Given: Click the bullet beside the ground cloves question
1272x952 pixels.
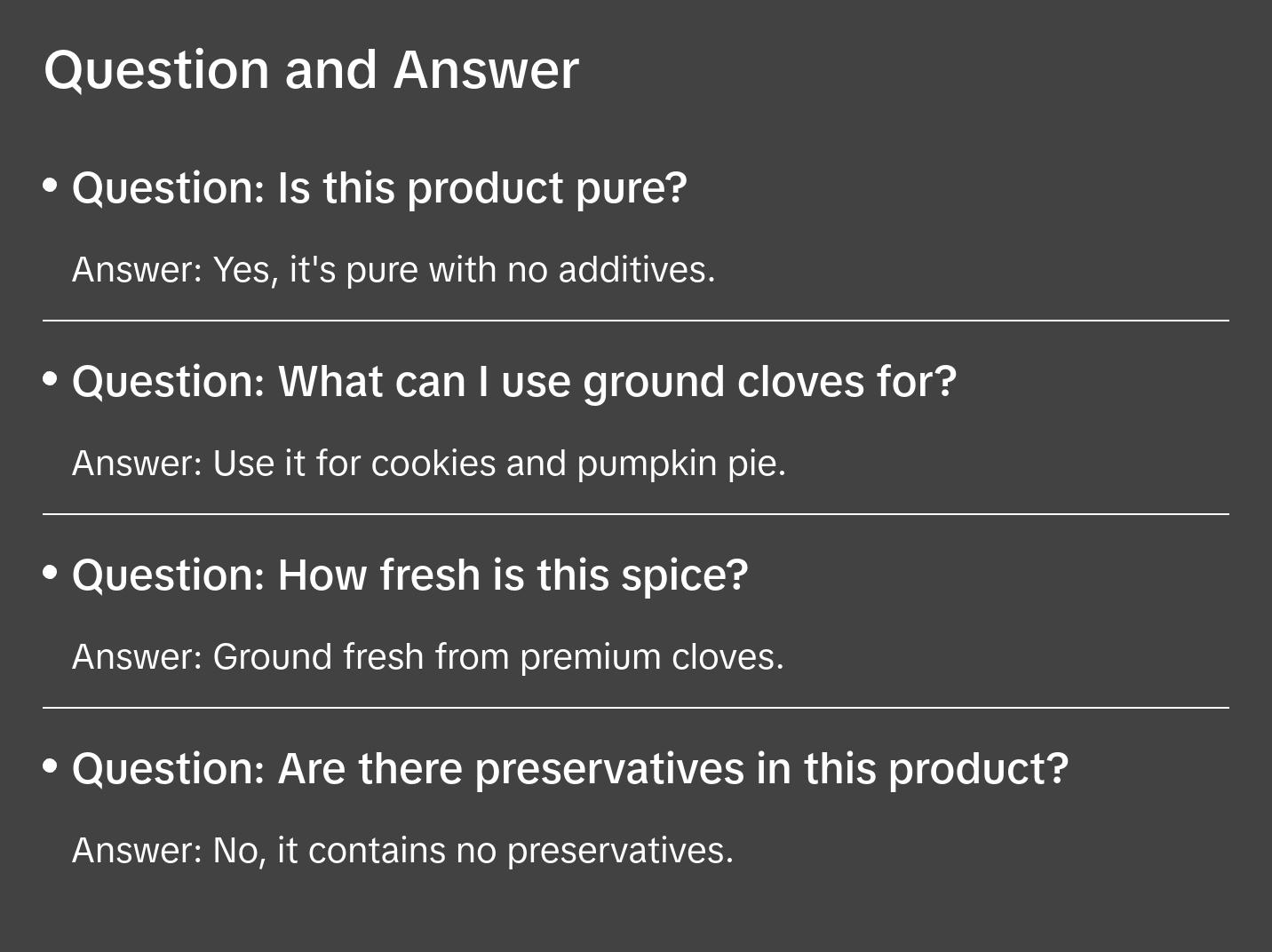Looking at the screenshot, I should [x=51, y=379].
